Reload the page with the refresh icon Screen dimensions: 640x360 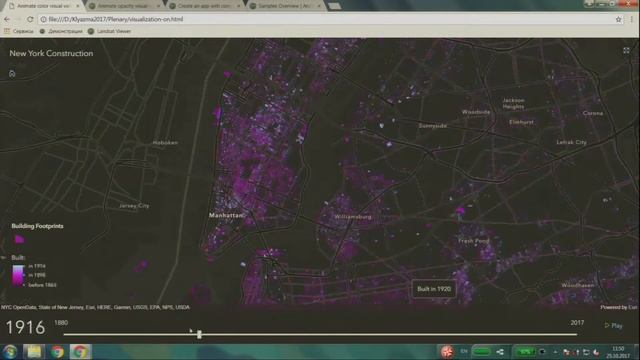click(30, 19)
